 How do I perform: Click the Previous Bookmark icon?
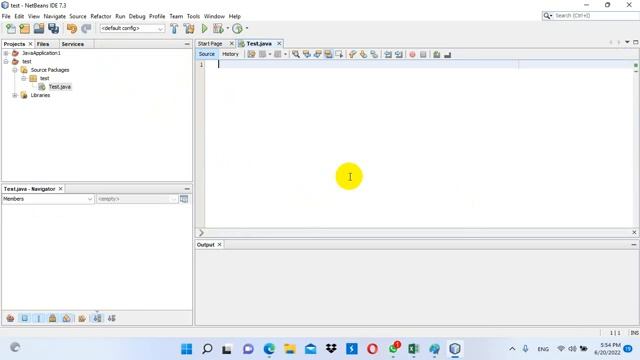click(353, 54)
